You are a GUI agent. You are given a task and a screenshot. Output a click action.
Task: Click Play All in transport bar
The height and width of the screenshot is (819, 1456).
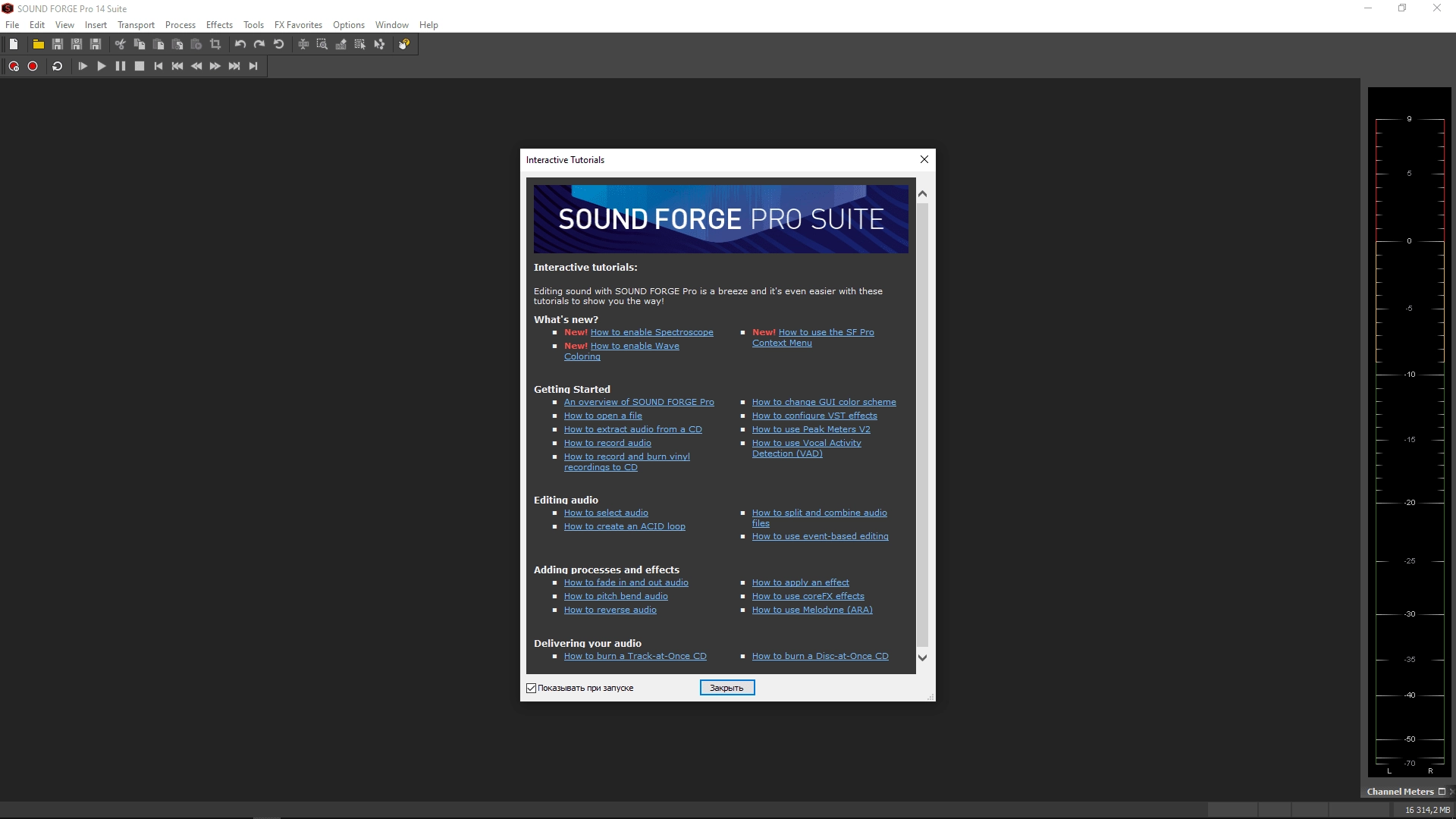(83, 66)
